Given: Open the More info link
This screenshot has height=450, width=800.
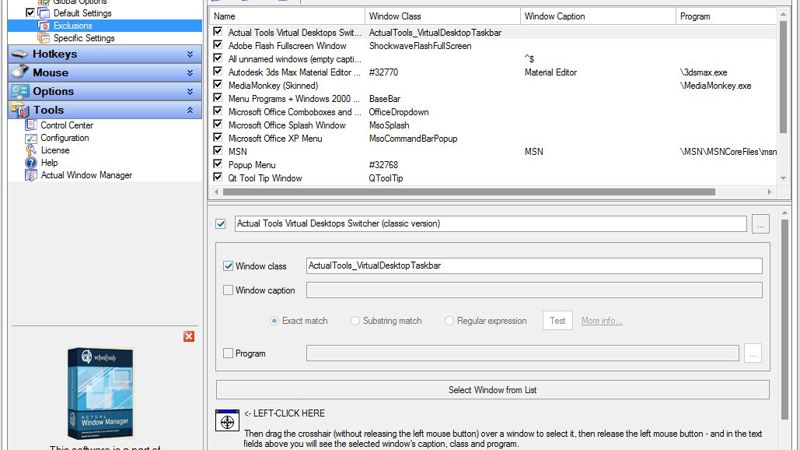Looking at the screenshot, I should click(x=602, y=321).
